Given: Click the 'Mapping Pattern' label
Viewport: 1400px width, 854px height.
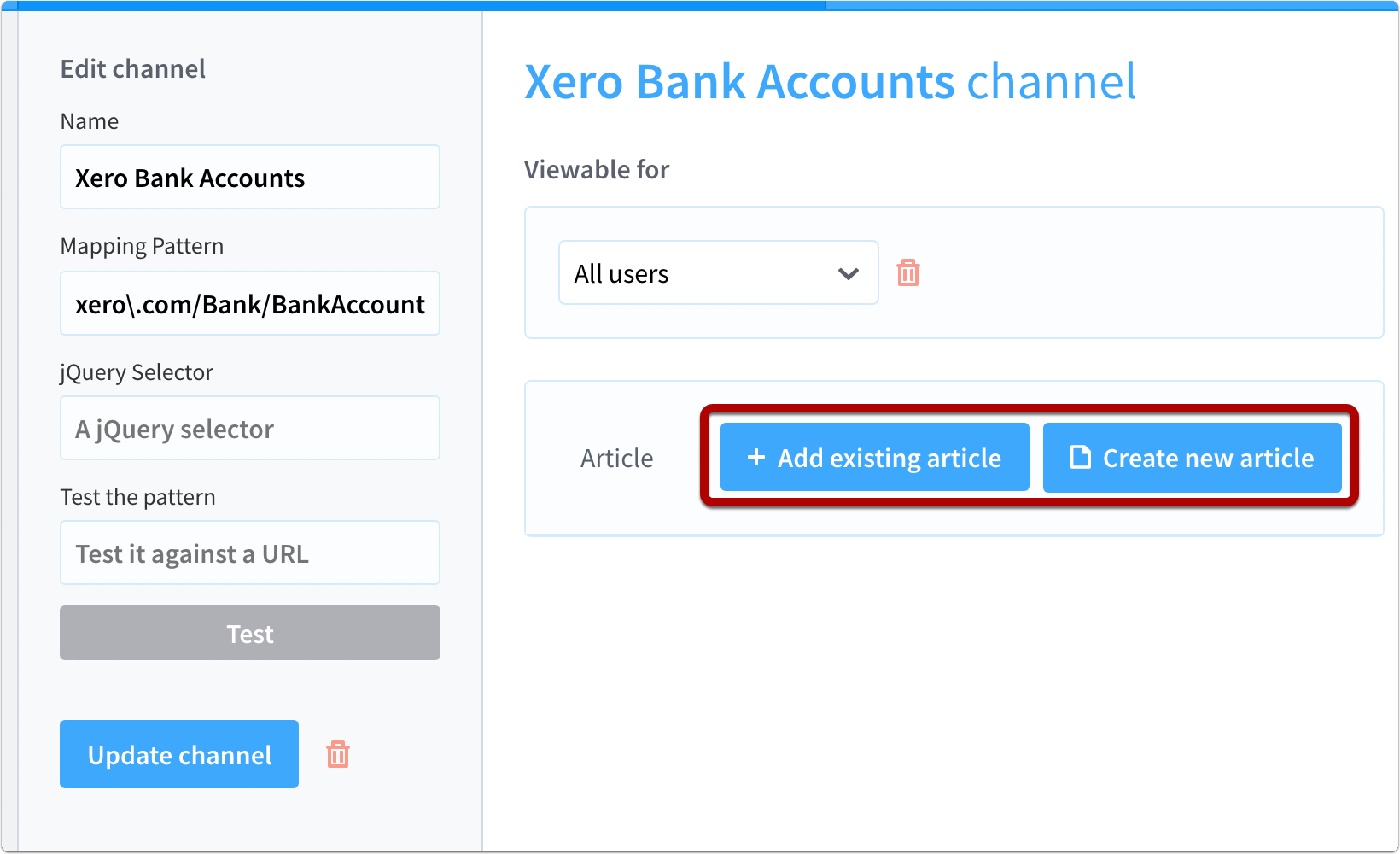Looking at the screenshot, I should click(142, 246).
